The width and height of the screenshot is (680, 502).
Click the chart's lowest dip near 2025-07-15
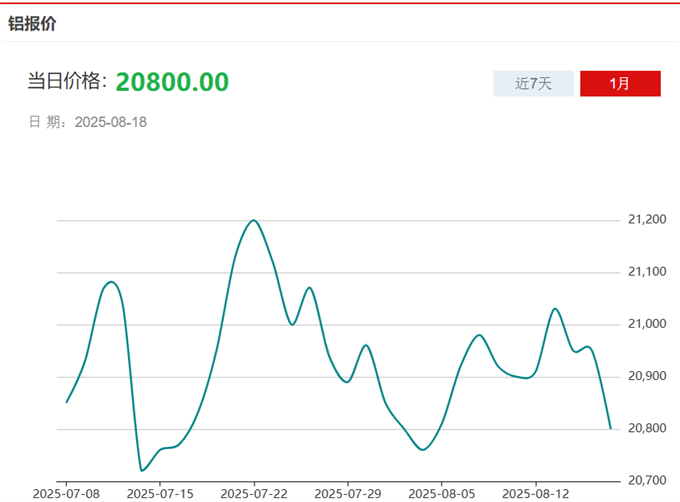[141, 470]
